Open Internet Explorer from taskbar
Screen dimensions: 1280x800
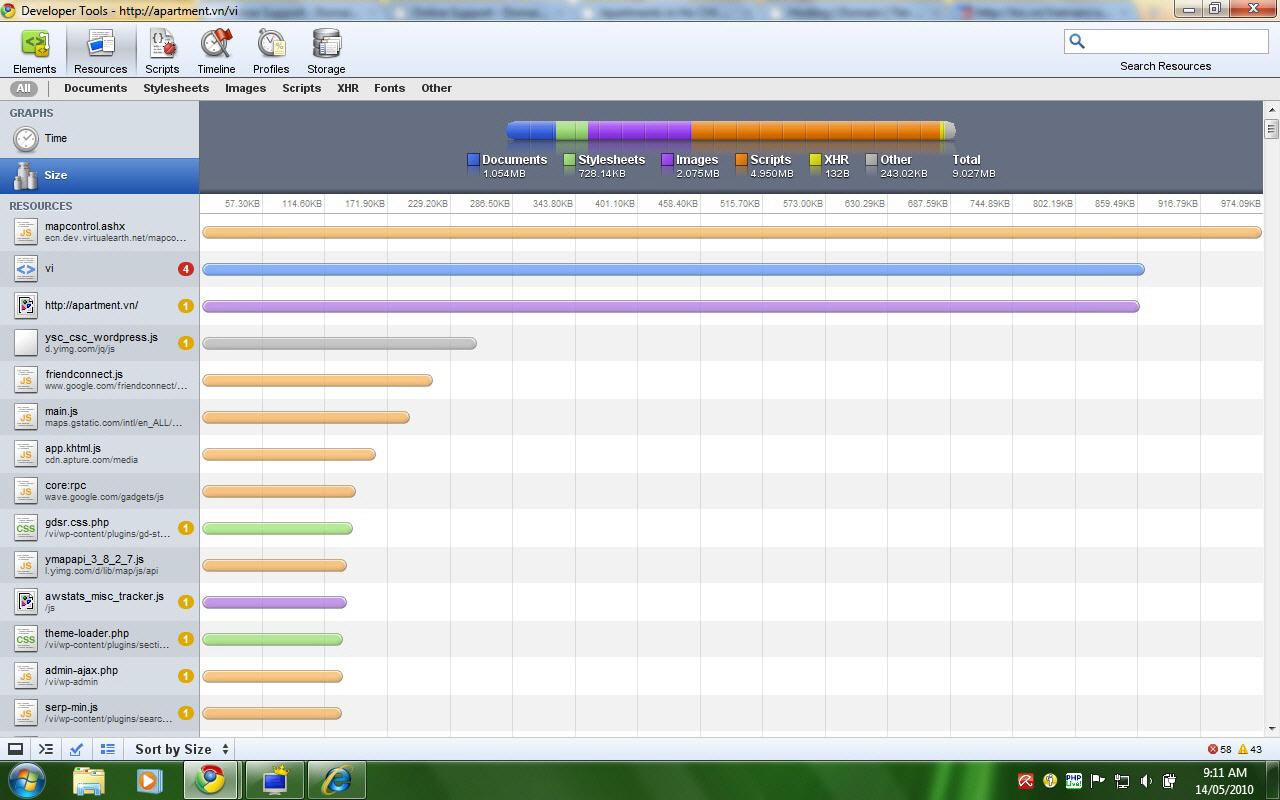point(336,780)
